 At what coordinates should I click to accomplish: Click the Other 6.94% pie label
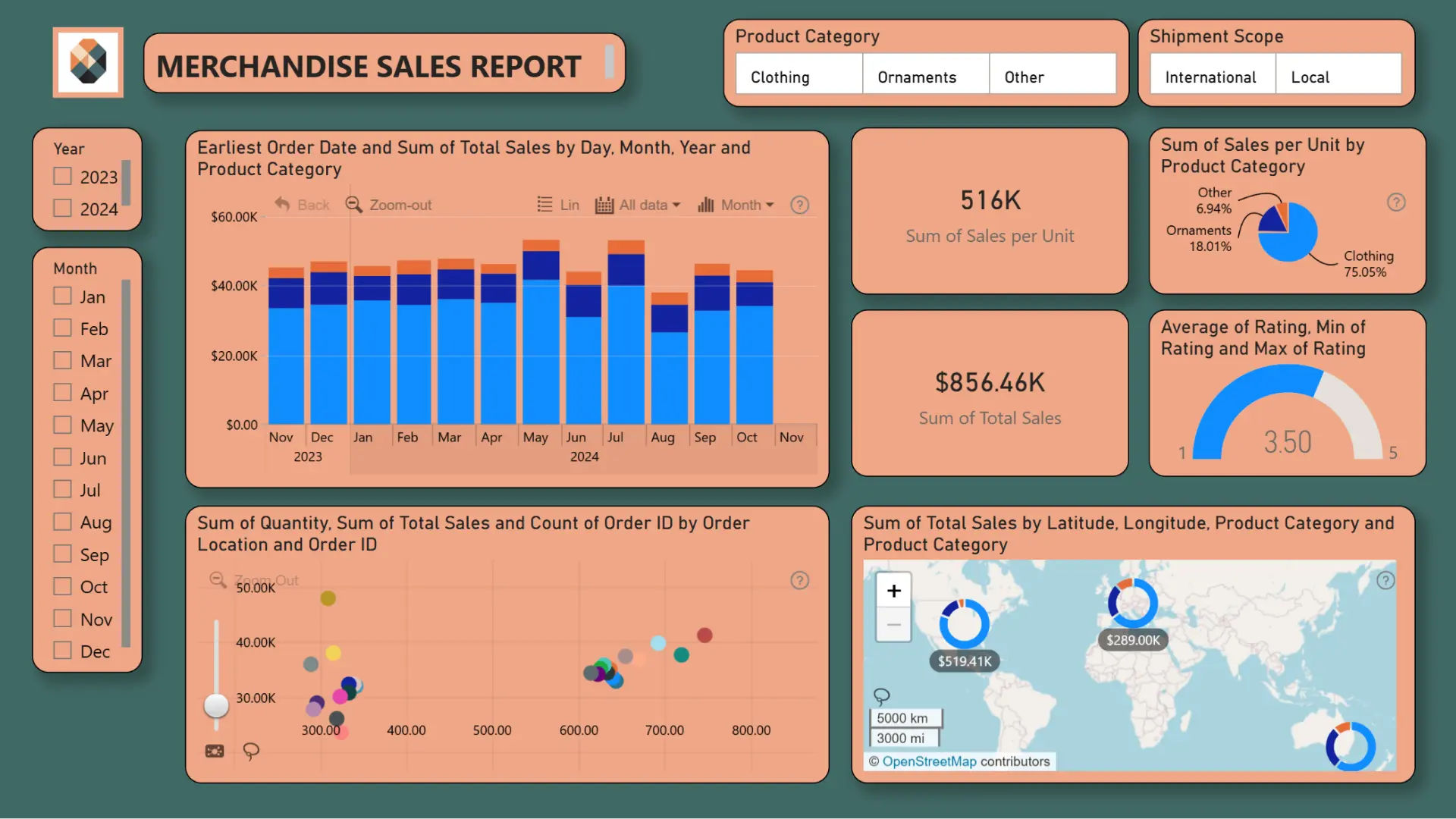(1214, 200)
